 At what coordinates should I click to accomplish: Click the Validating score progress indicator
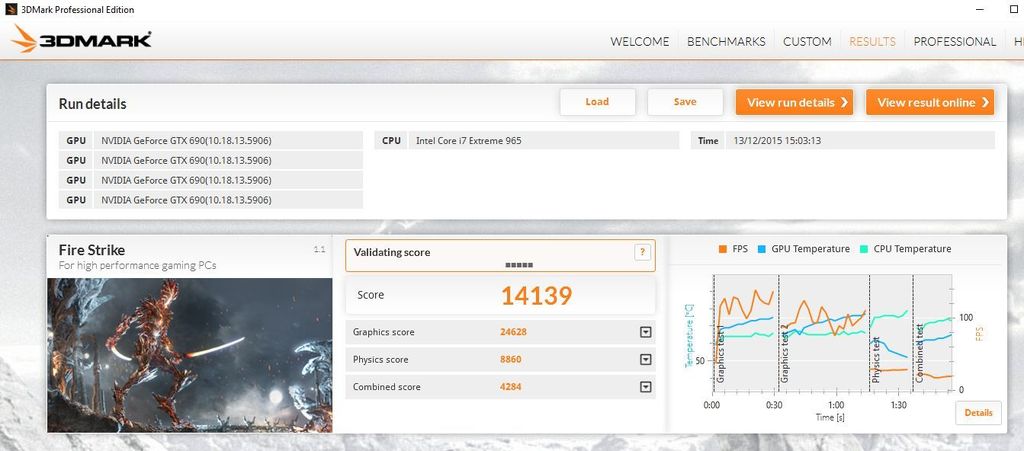click(x=519, y=266)
